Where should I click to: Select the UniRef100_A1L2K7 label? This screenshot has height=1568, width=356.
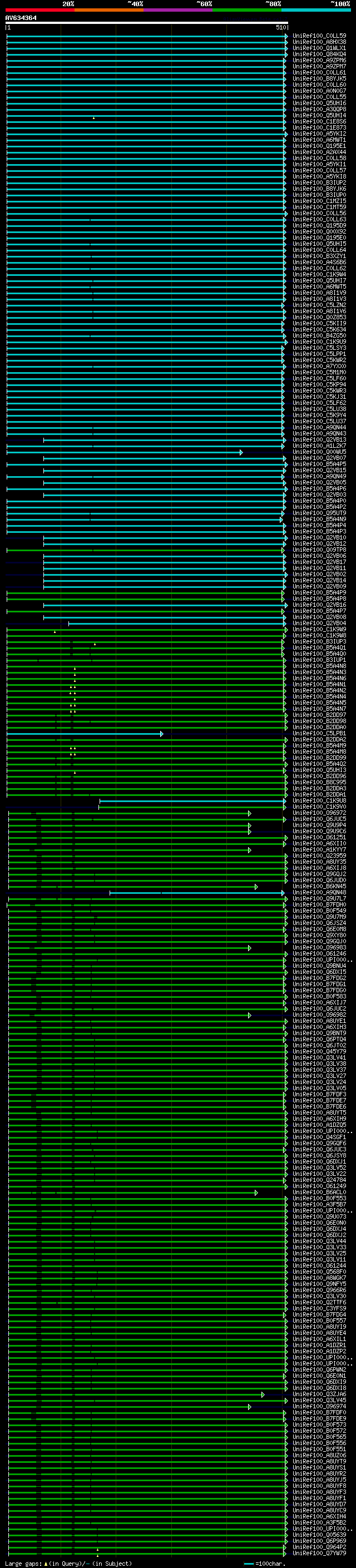(319, 446)
